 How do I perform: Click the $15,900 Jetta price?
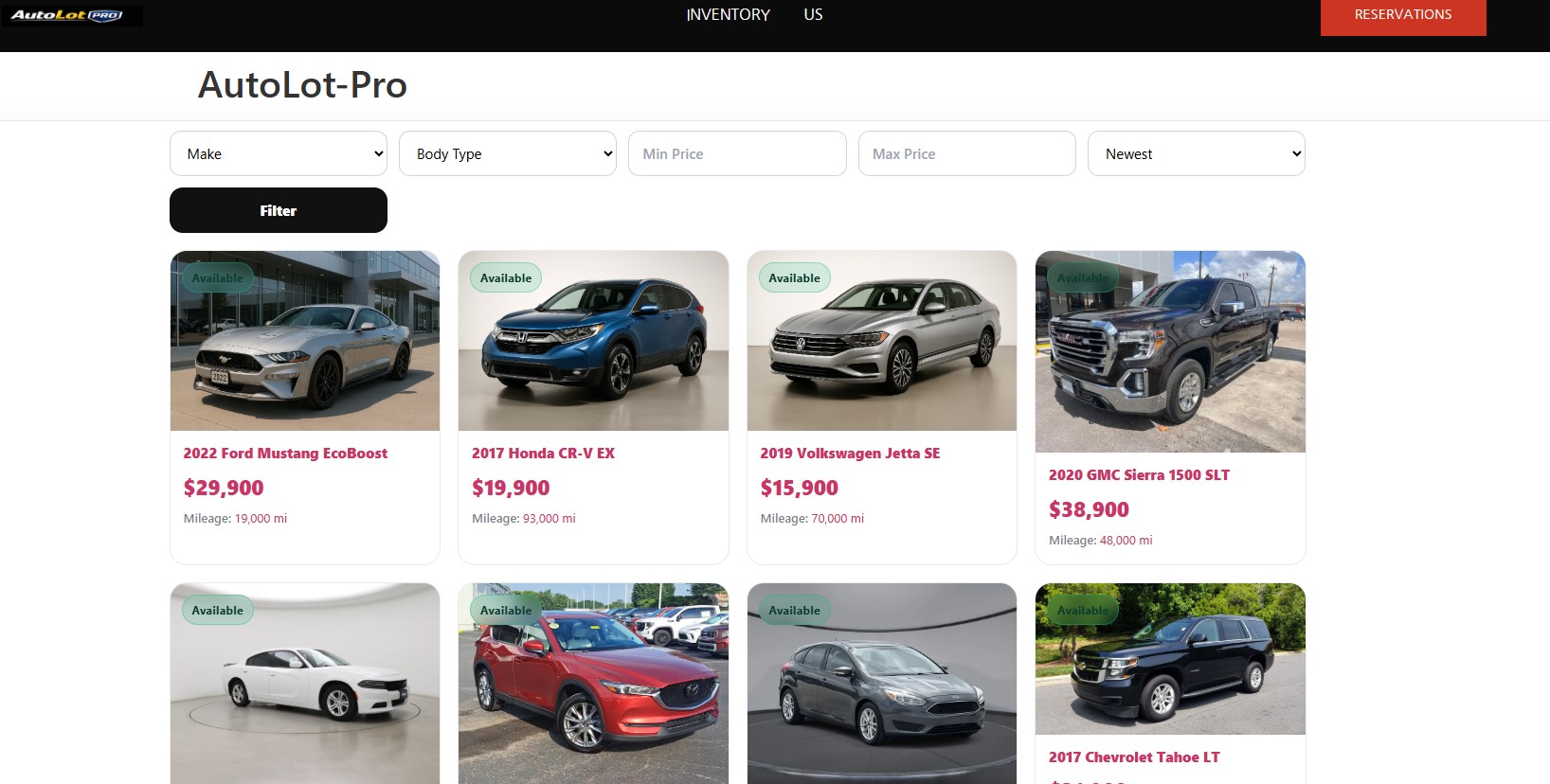click(799, 488)
